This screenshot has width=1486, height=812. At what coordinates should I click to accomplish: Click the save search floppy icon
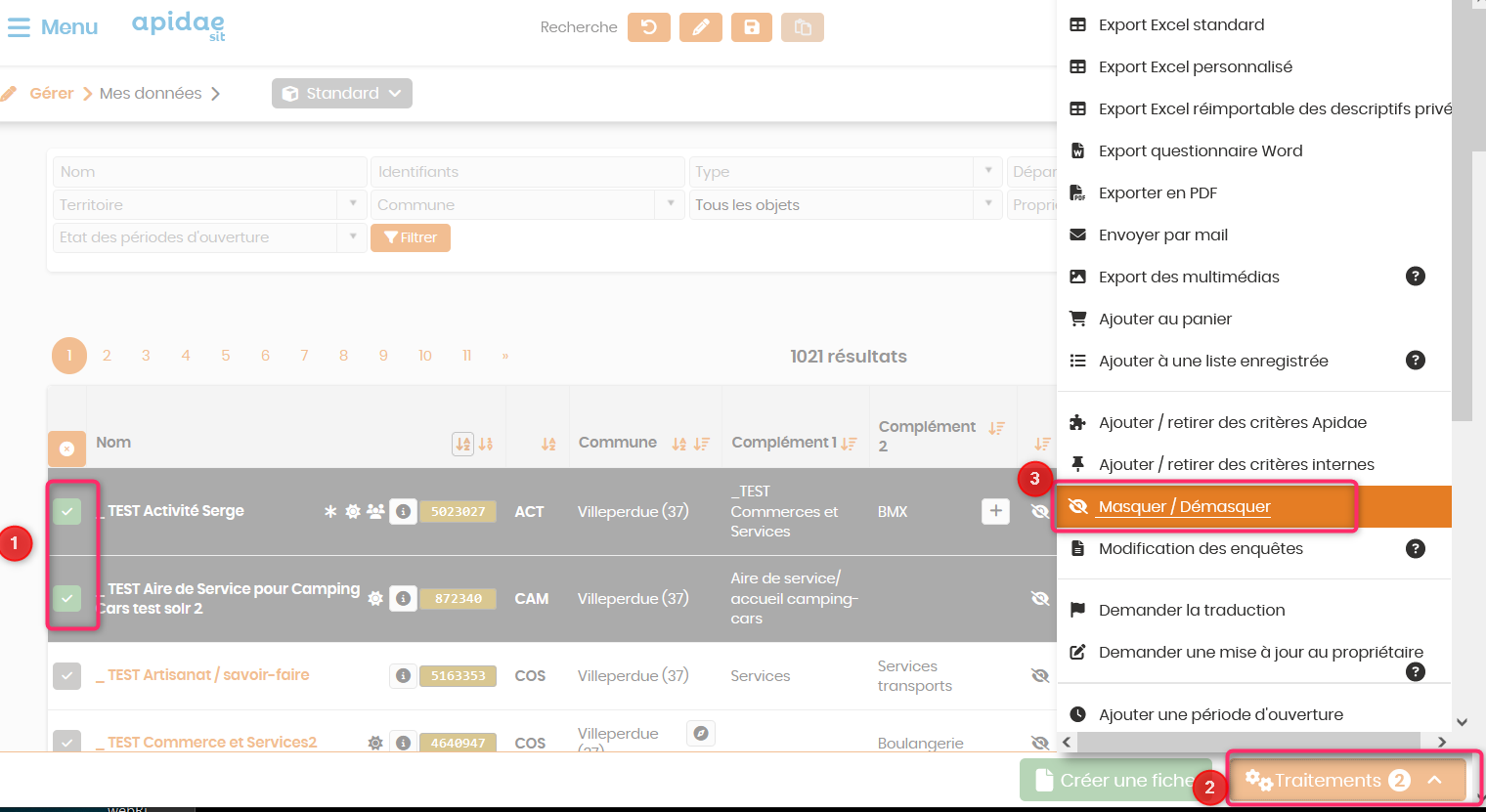pyautogui.click(x=752, y=27)
